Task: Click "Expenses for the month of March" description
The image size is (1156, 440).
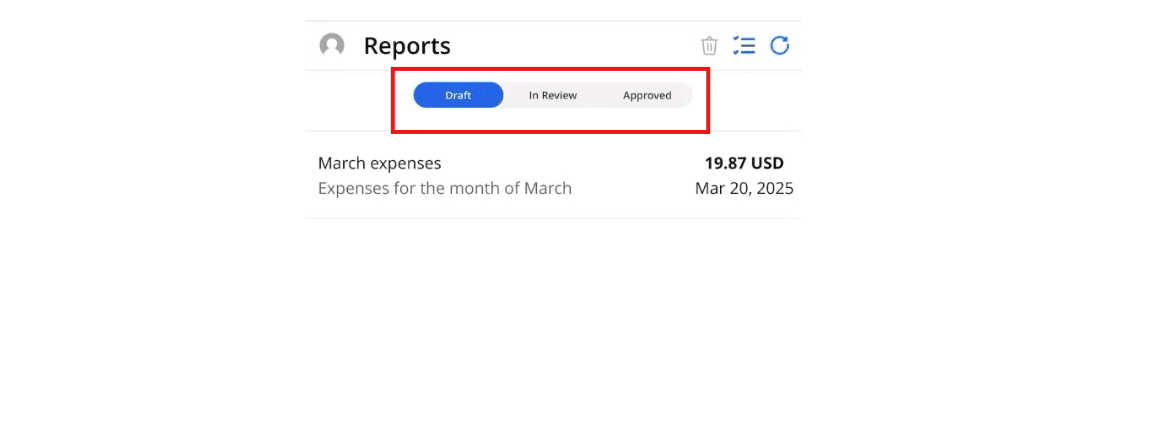Action: pyautogui.click(x=445, y=188)
